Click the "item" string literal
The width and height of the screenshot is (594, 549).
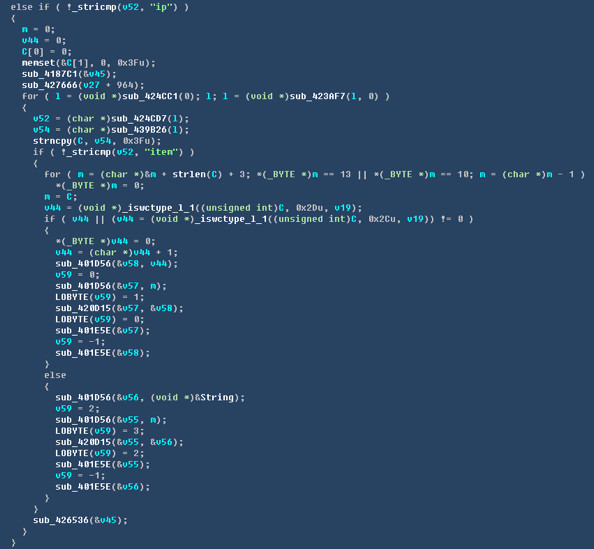pos(161,152)
